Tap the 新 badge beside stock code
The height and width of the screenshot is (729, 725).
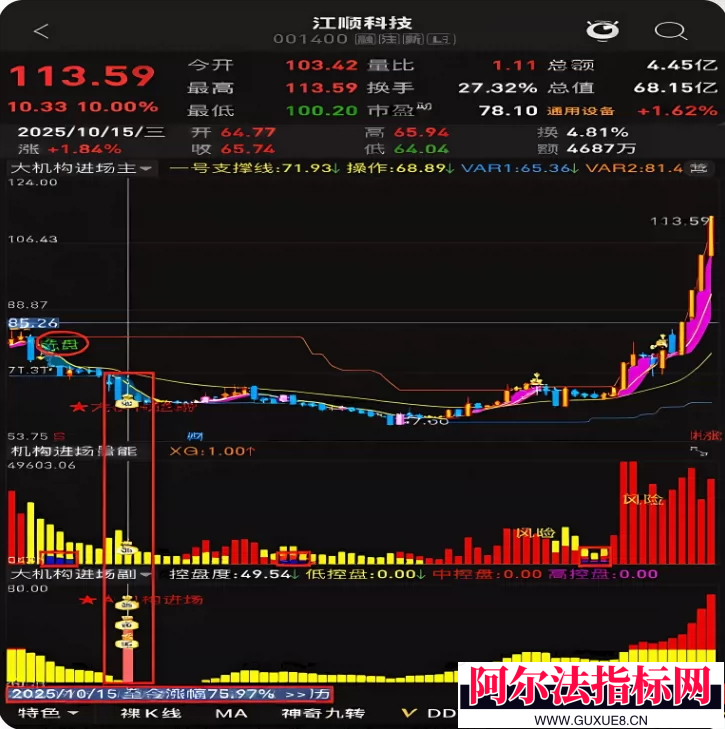tap(413, 39)
